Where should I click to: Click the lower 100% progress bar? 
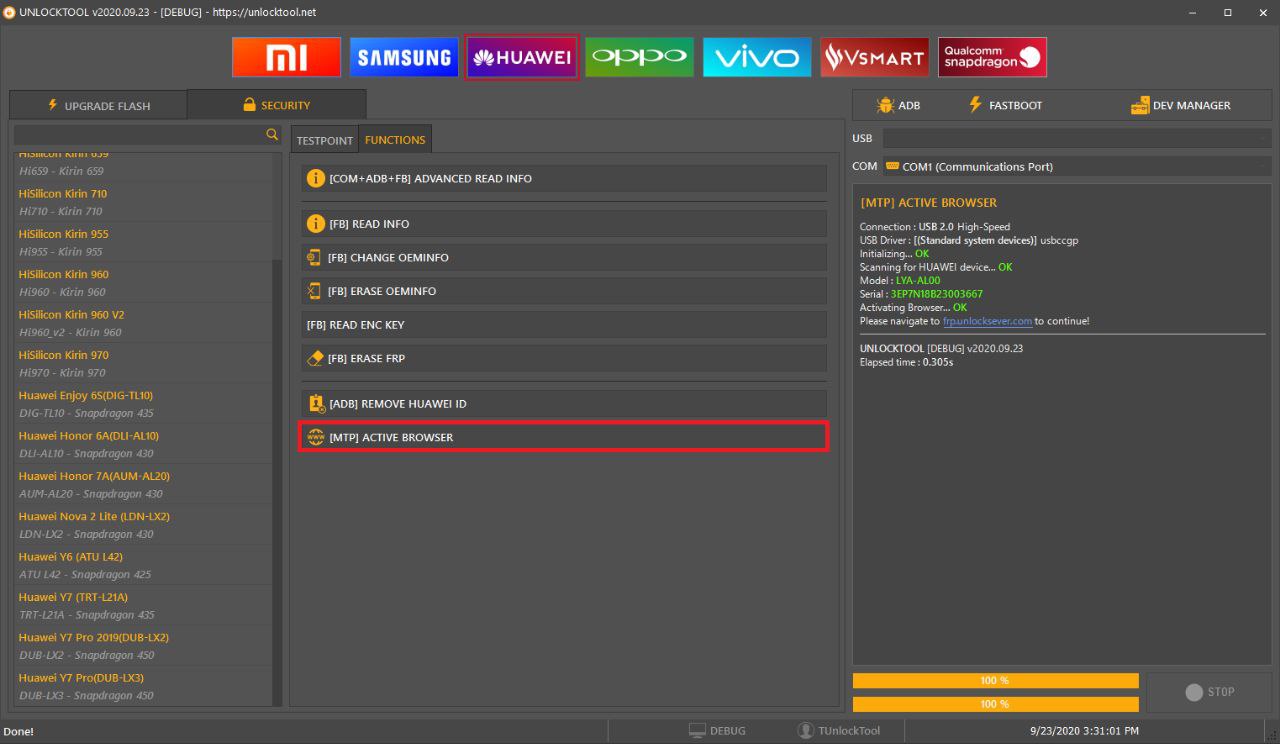[995, 704]
